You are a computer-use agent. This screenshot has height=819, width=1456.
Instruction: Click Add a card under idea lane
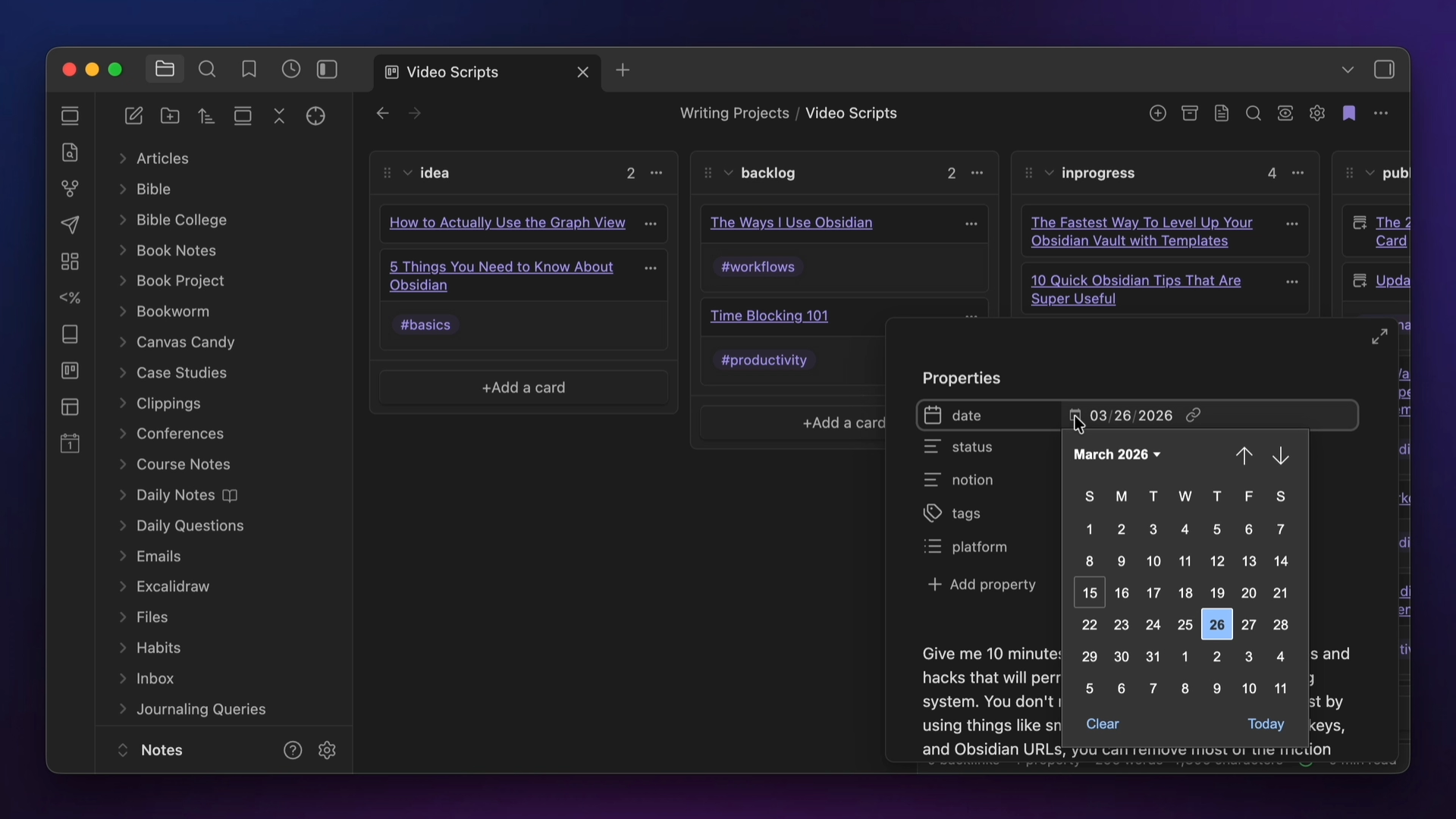[x=523, y=388]
